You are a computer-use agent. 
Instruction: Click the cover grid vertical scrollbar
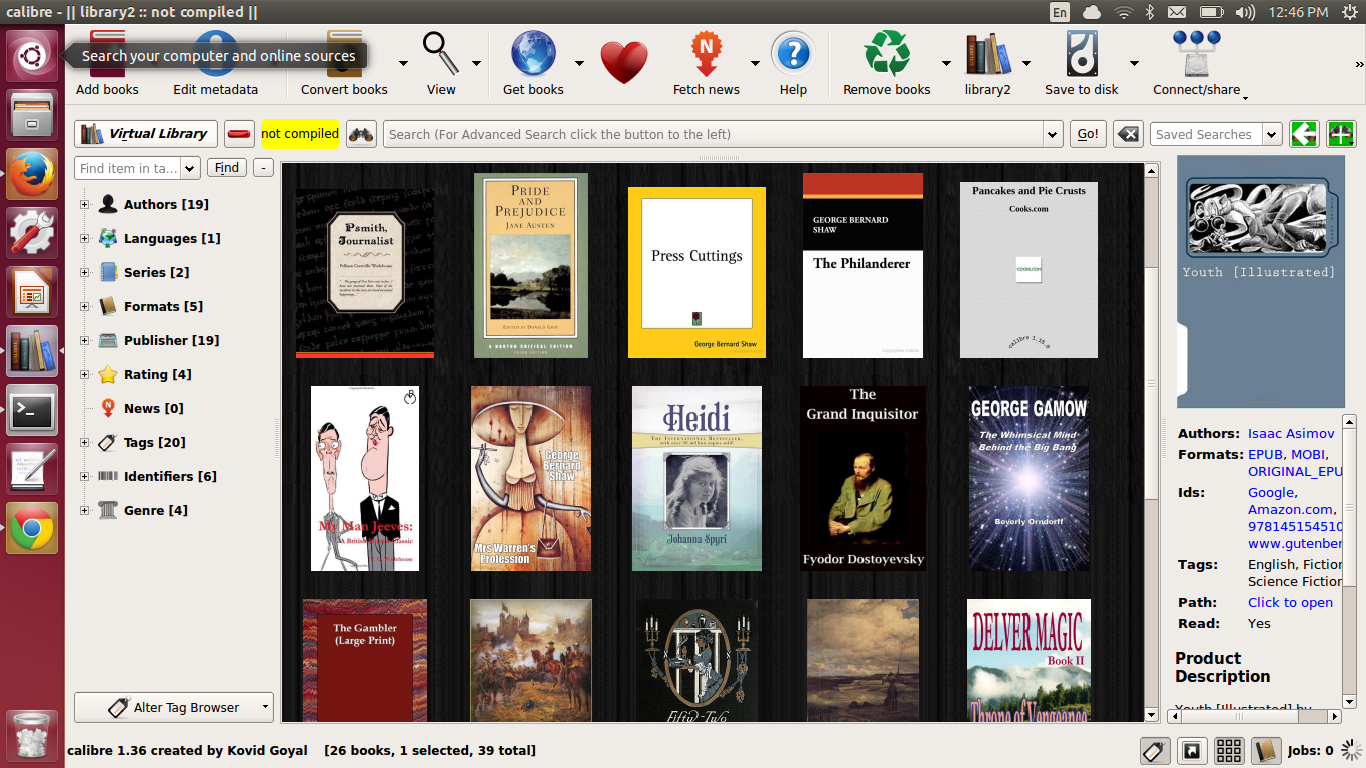[x=1151, y=442]
